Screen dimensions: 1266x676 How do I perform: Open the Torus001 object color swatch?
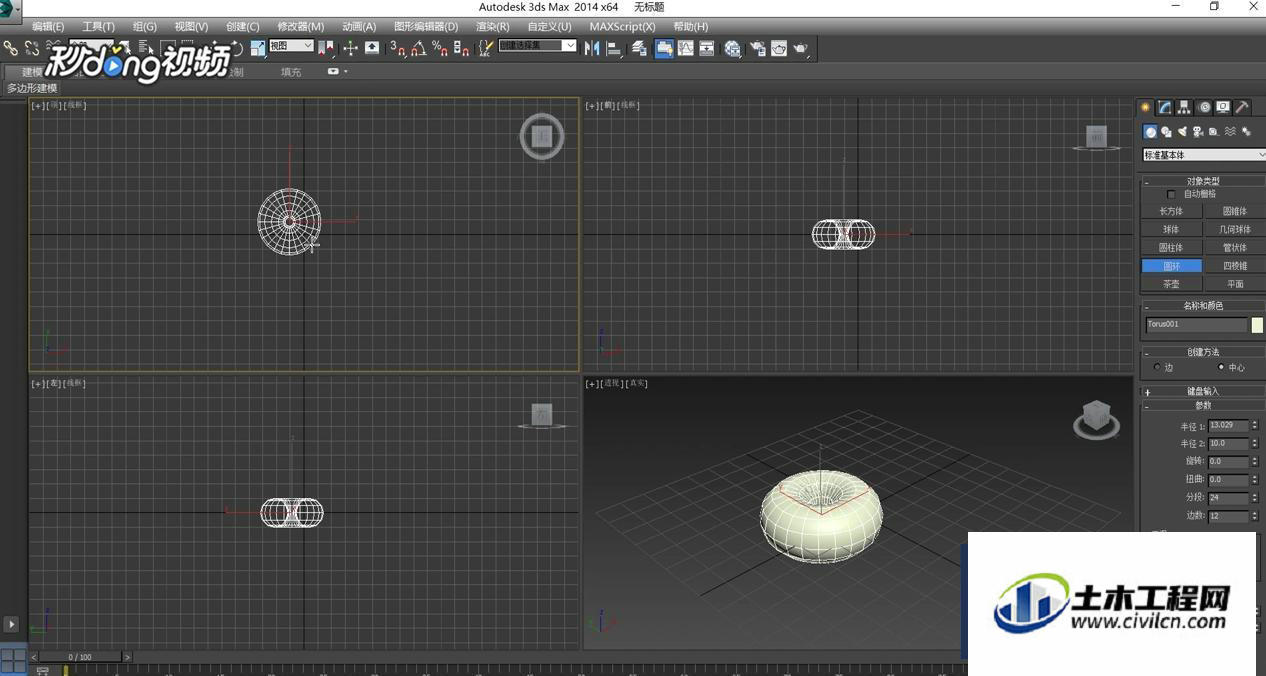[x=1257, y=325]
